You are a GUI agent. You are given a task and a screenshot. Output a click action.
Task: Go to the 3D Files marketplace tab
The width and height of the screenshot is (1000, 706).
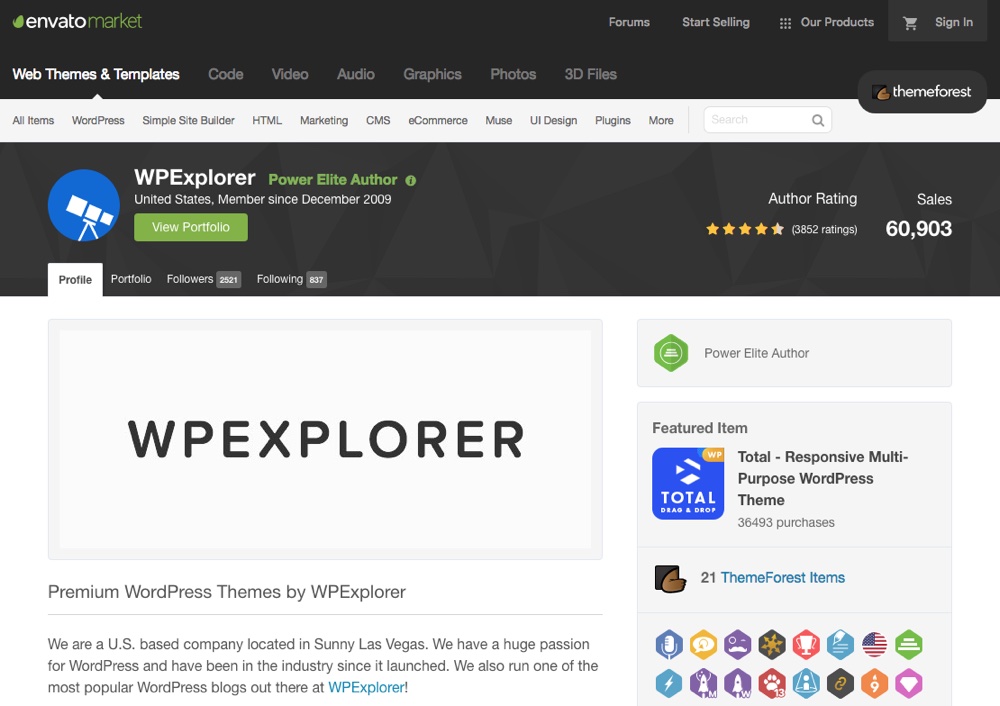coord(591,74)
